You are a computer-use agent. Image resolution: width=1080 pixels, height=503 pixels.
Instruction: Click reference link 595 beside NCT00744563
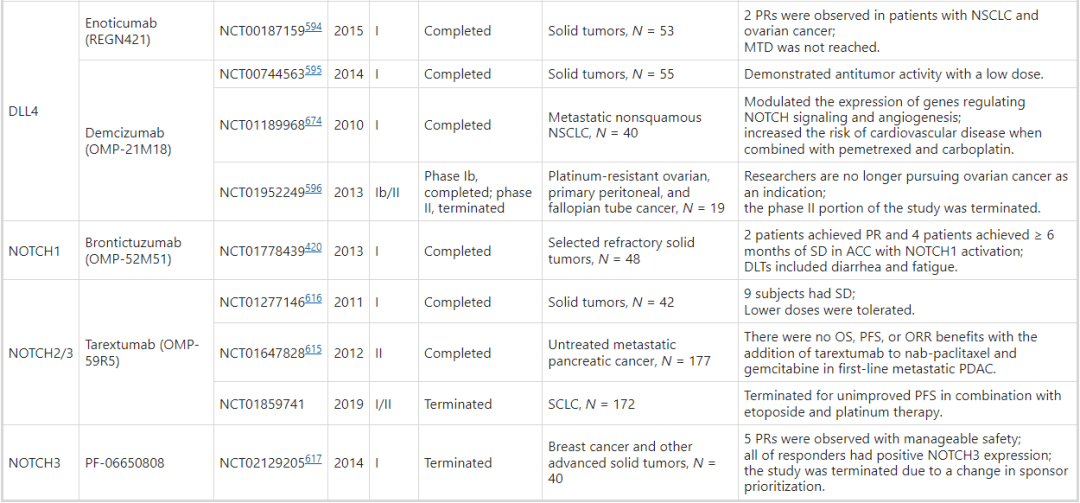[314, 71]
